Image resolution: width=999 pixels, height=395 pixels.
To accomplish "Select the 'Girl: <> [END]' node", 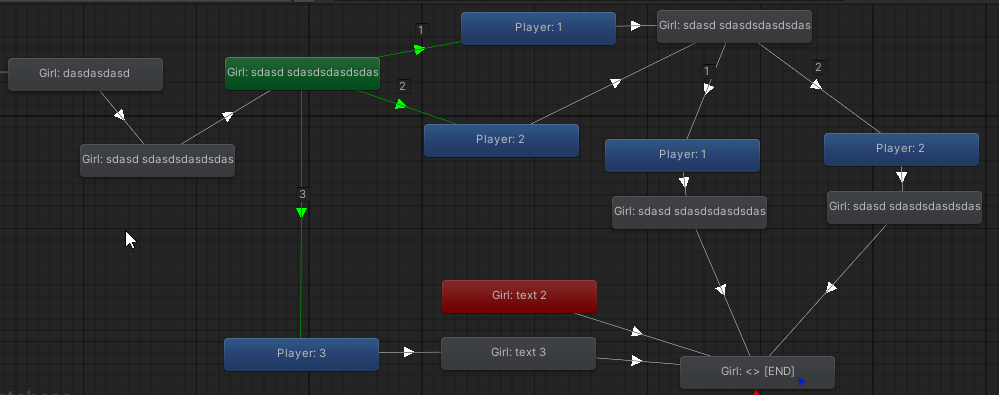I will click(x=758, y=372).
